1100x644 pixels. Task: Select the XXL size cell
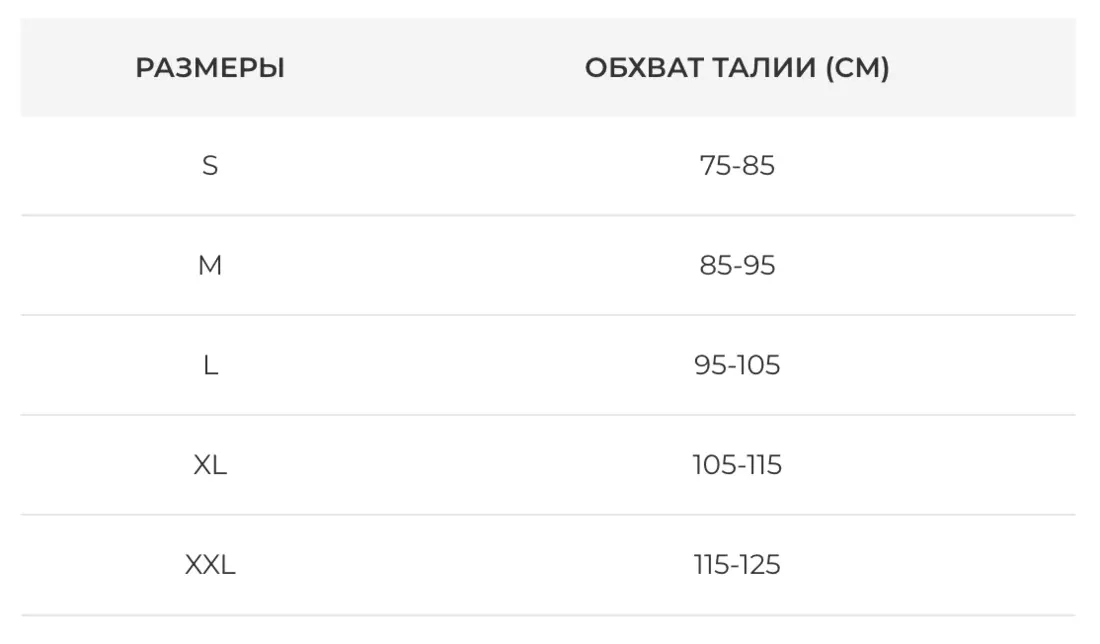(x=210, y=565)
